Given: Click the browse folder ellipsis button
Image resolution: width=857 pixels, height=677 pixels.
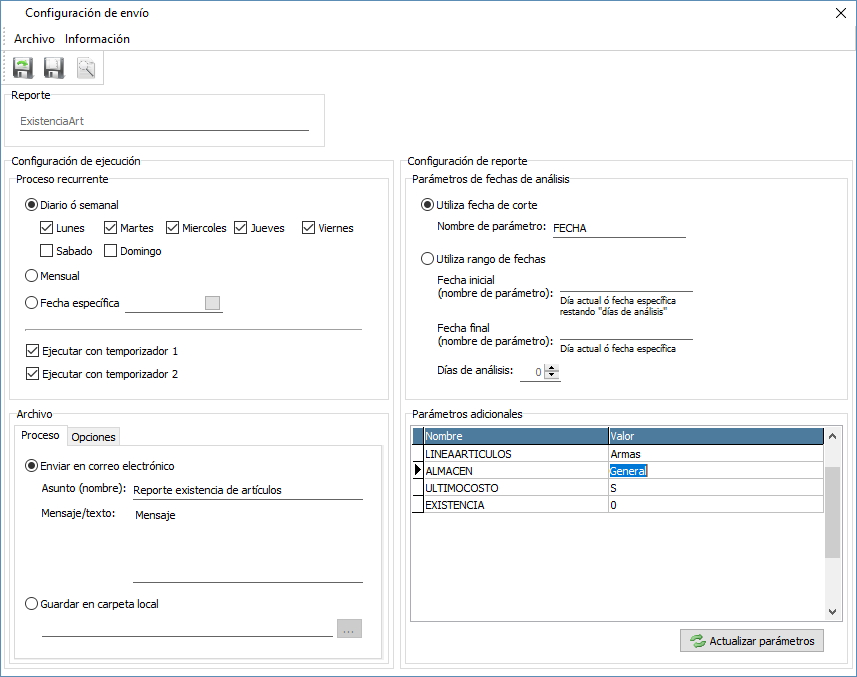Looking at the screenshot, I should 349,629.
